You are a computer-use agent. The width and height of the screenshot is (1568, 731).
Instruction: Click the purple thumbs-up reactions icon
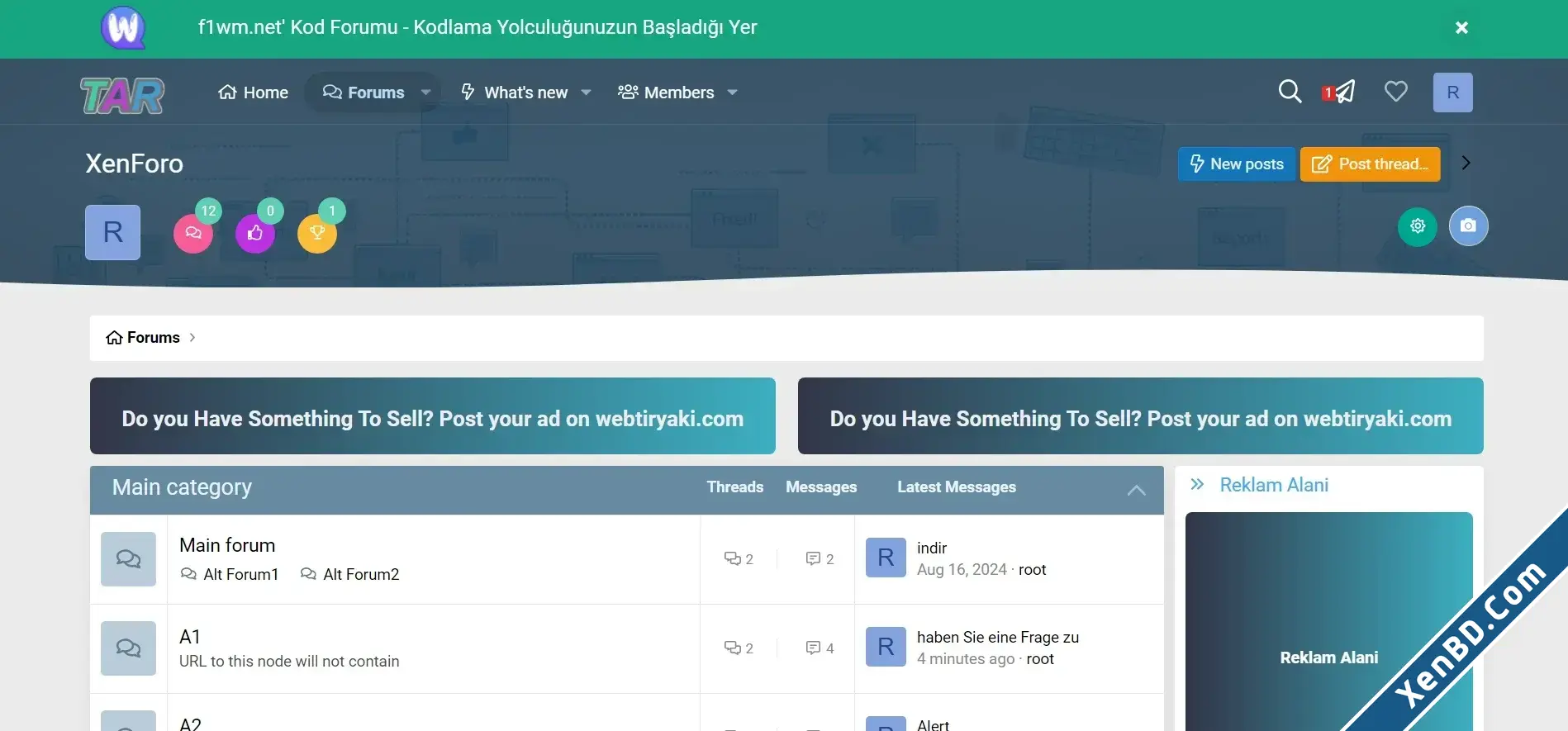pyautogui.click(x=255, y=233)
